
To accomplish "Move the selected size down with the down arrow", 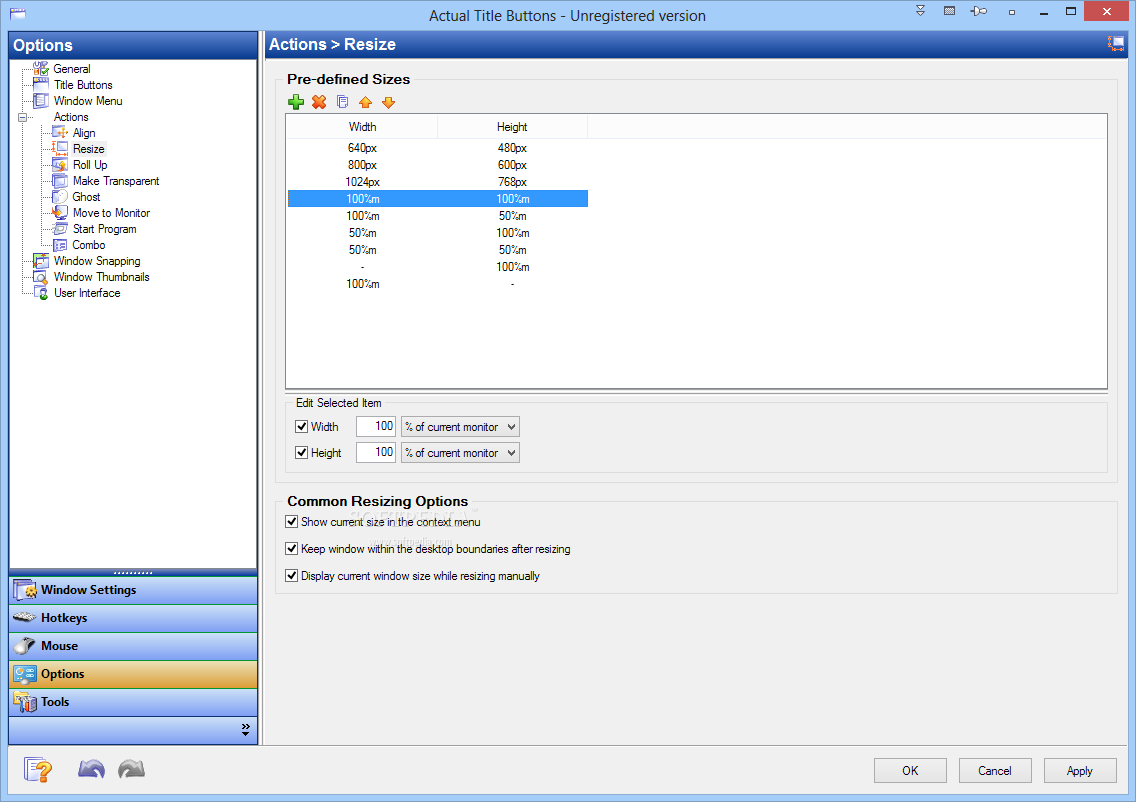I will pos(388,102).
